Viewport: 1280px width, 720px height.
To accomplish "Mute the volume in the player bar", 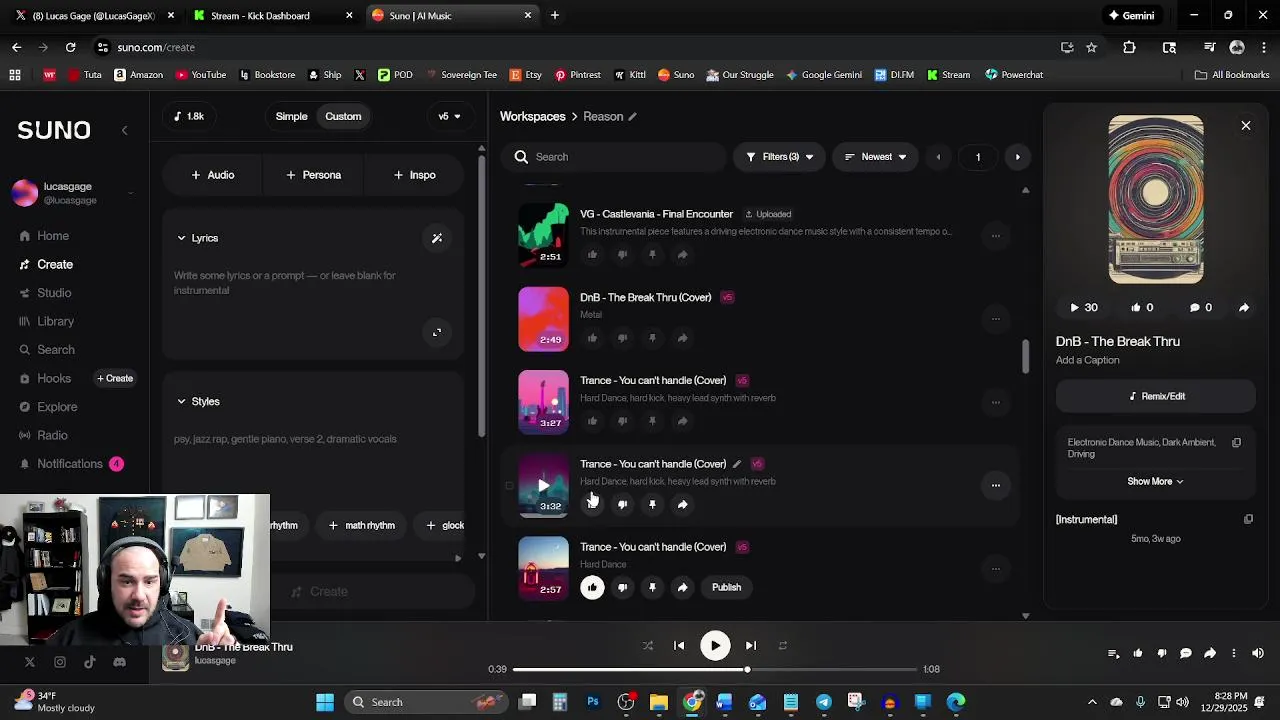I will (1258, 654).
